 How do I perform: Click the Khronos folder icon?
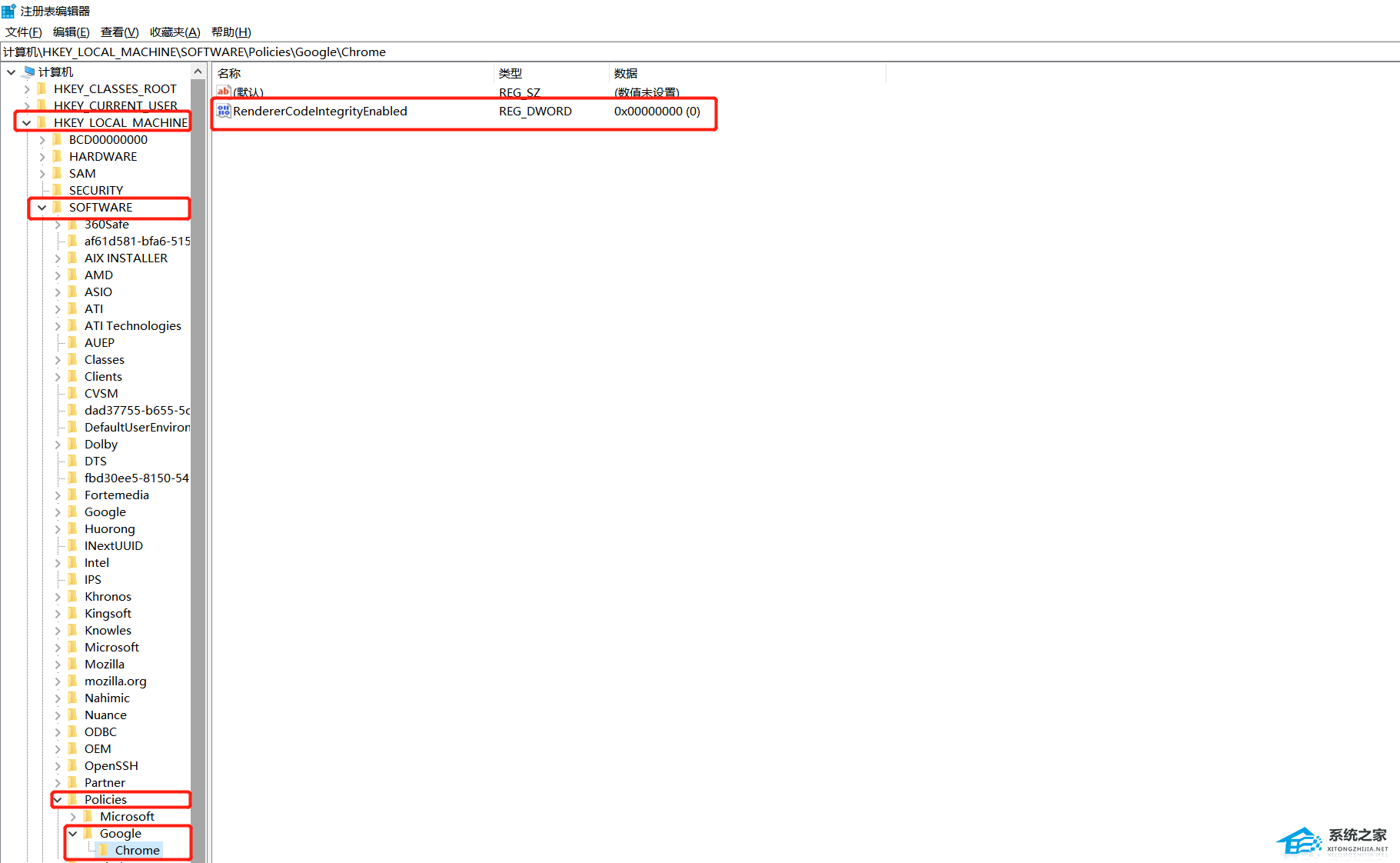74,596
